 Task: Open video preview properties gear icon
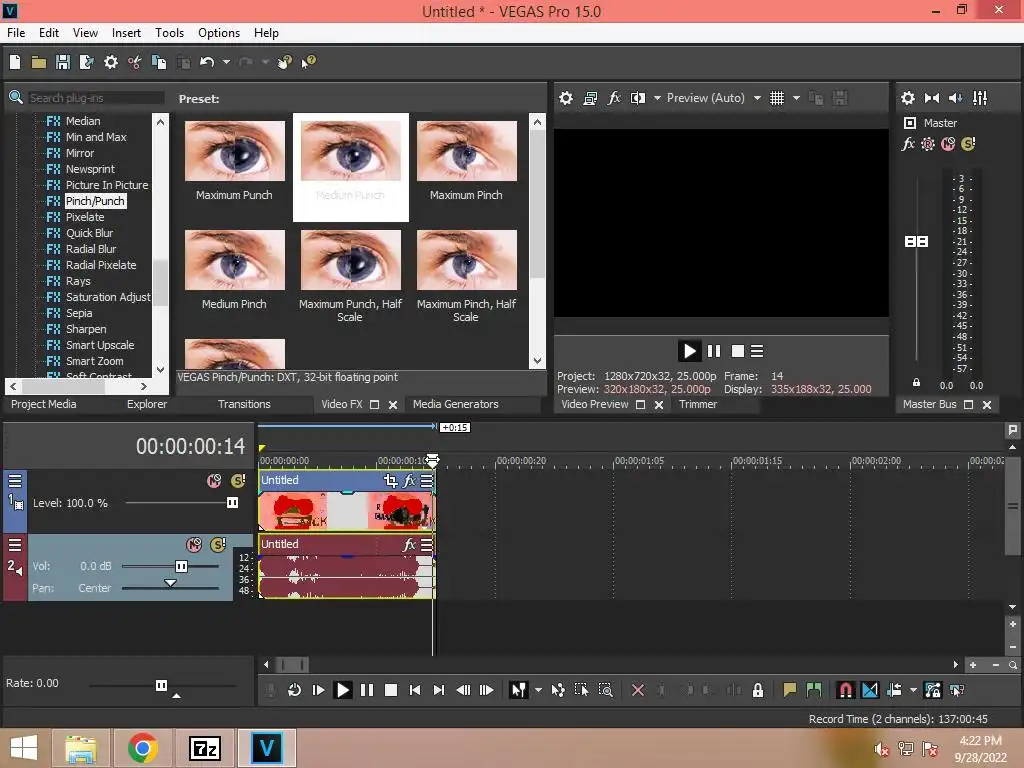pos(566,98)
